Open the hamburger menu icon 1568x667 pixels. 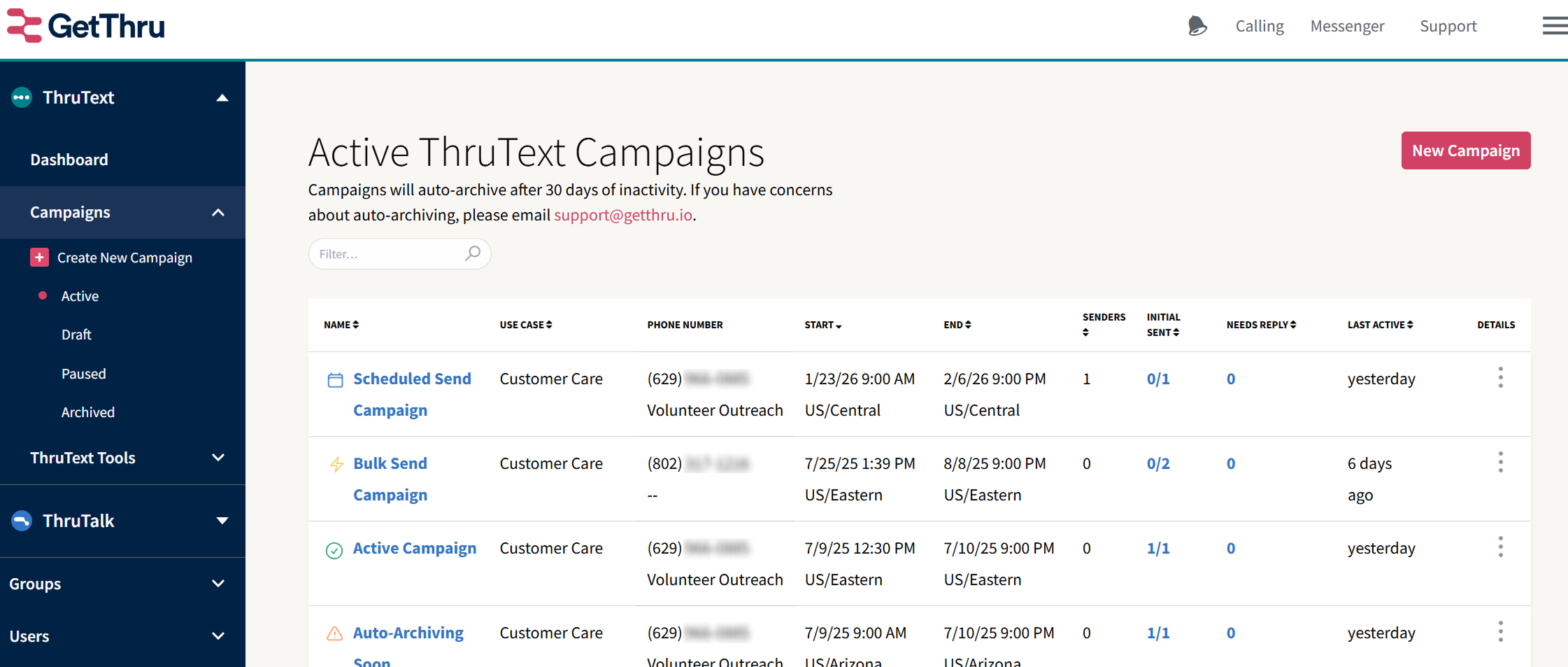[1555, 26]
